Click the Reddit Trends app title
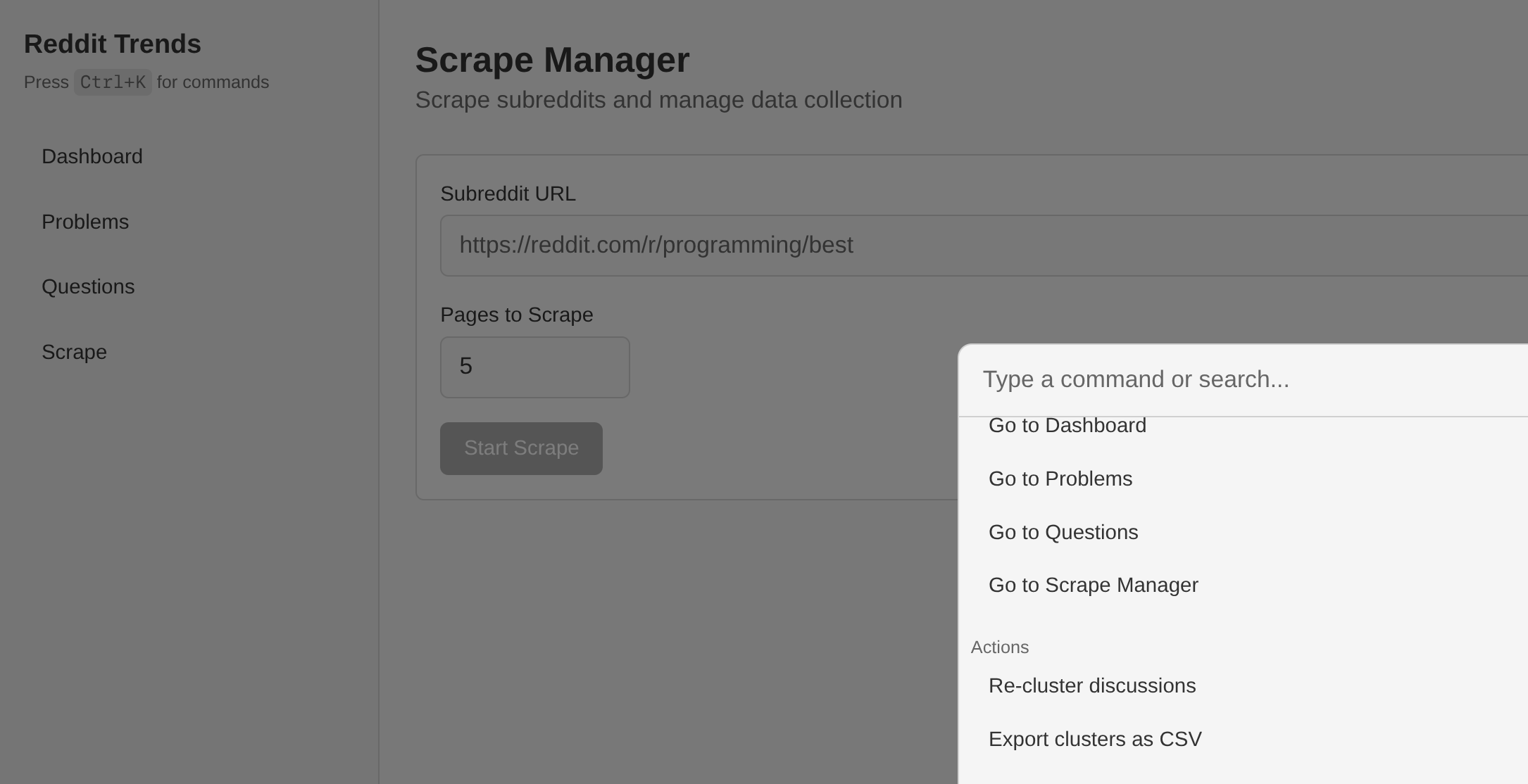Viewport: 1528px width, 784px height. [113, 44]
